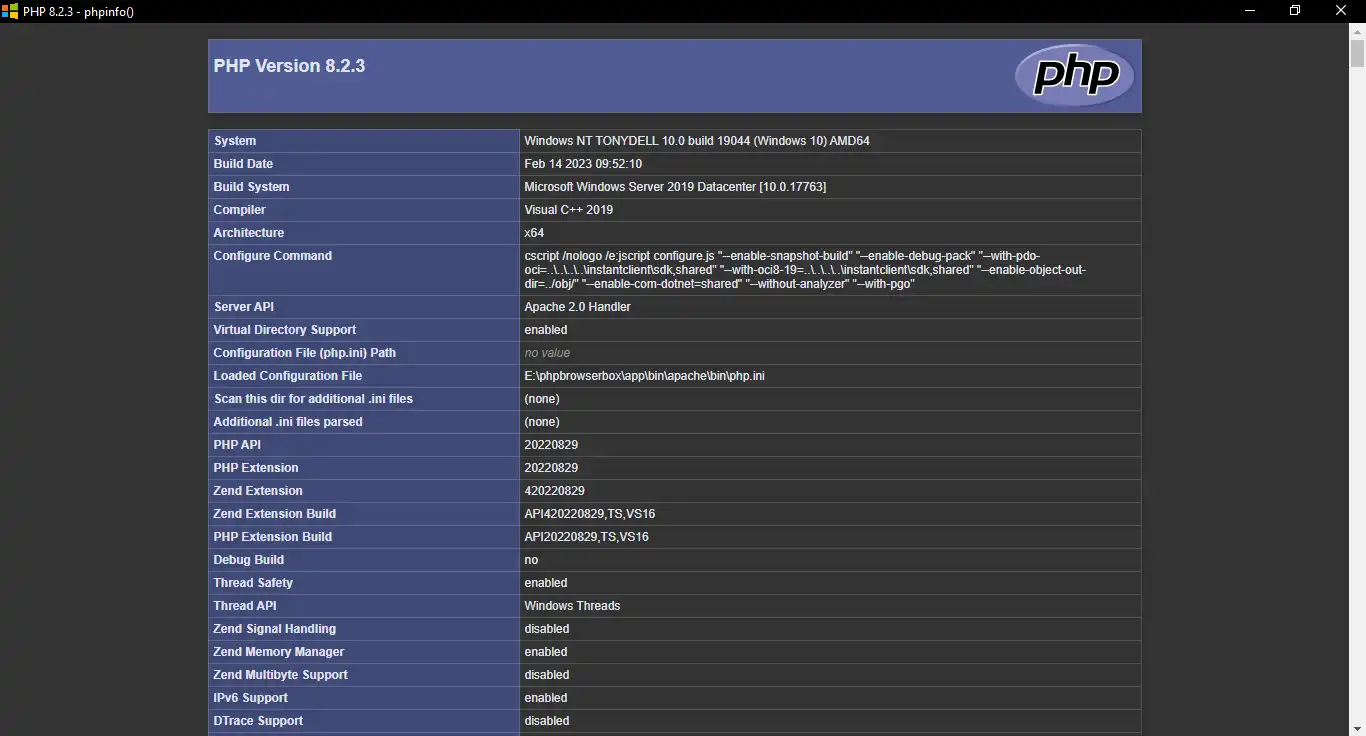Select the 'System' row label
Screen dimensions: 1366x736
coord(235,141)
